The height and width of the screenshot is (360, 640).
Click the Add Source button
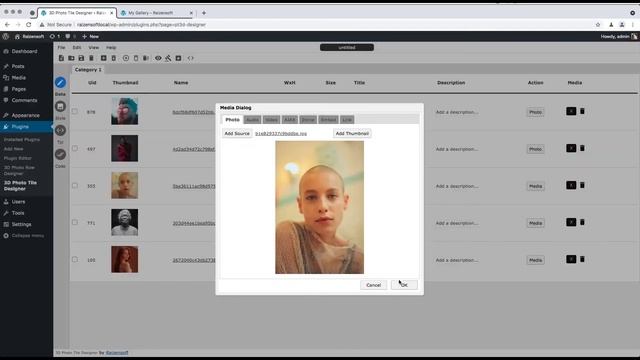tap(237, 133)
